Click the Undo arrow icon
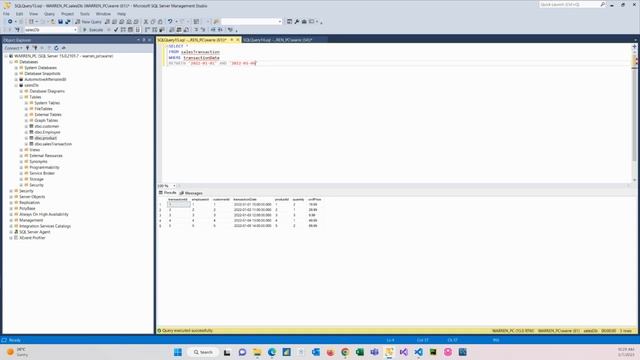640x360 pixels. [x=170, y=22]
